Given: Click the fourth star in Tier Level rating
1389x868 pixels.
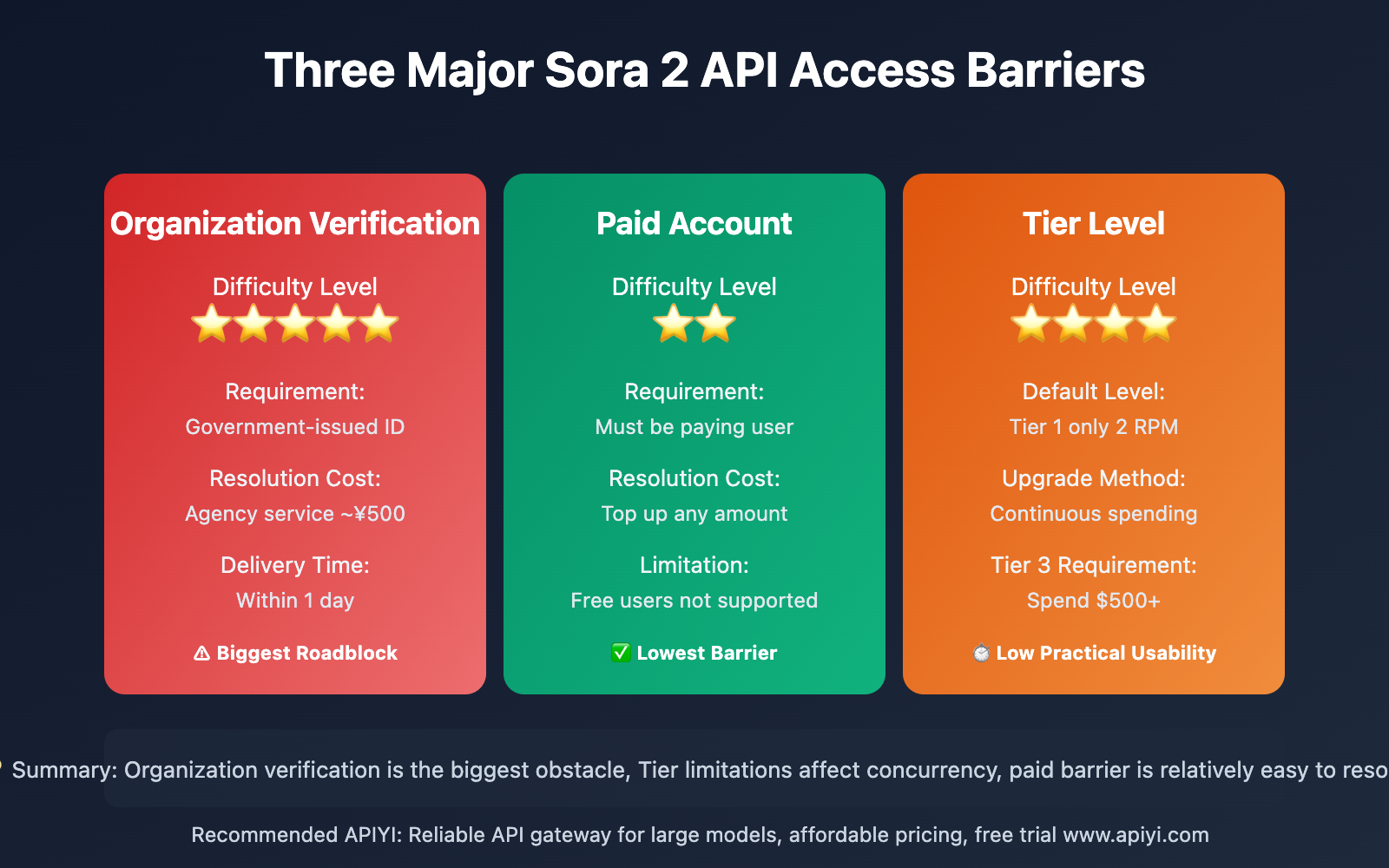Looking at the screenshot, I should (x=1156, y=325).
